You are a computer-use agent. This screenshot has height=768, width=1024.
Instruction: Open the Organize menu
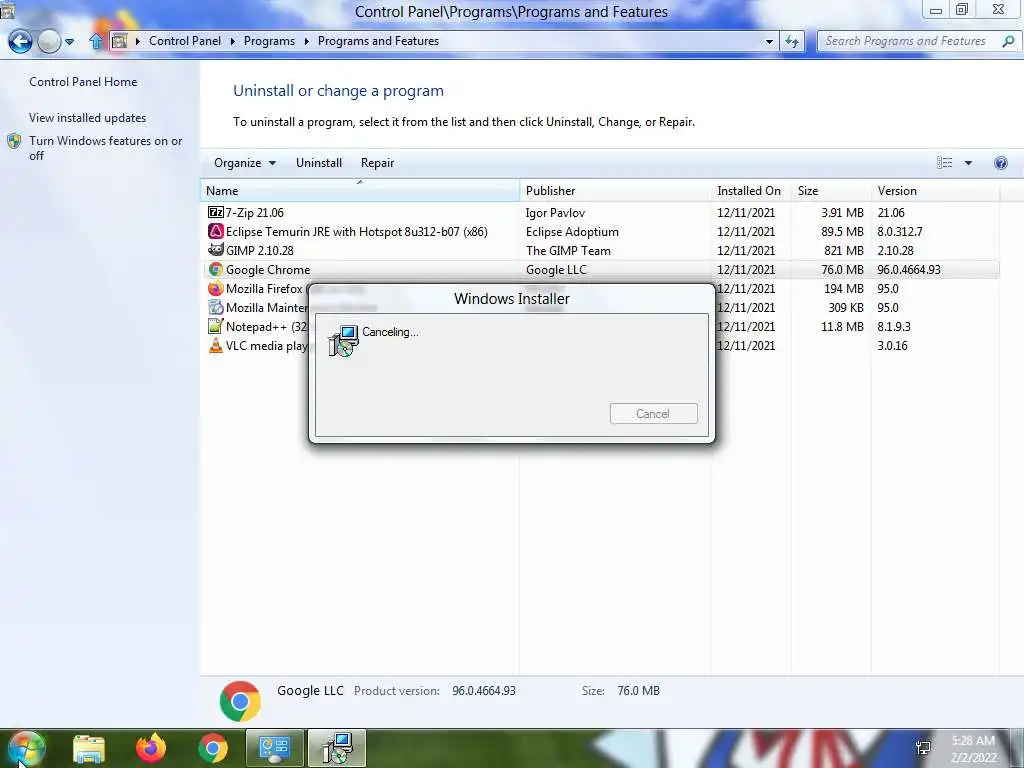click(245, 163)
